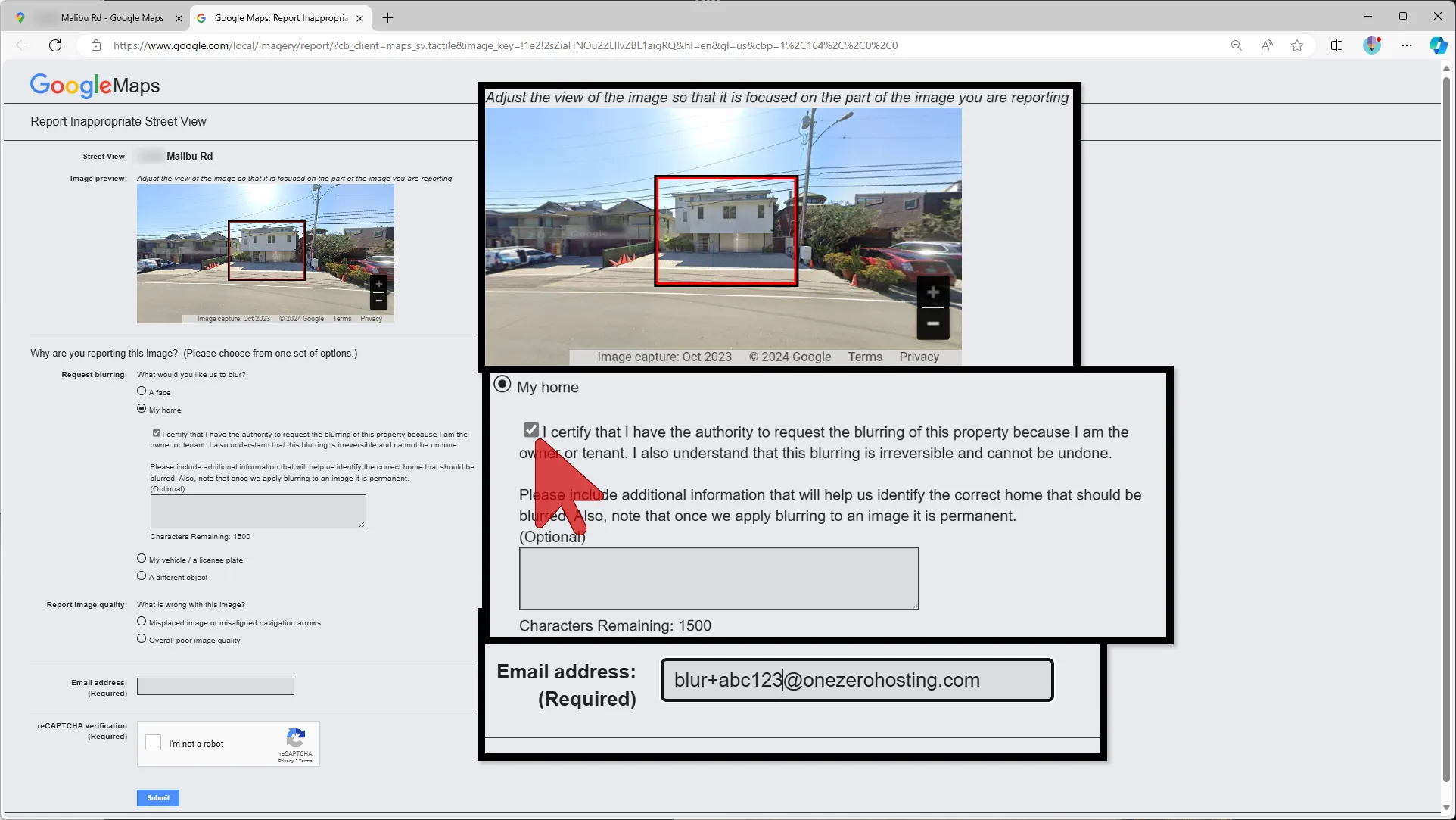
Task: Zoom in on the Street View preview
Action: point(379,285)
